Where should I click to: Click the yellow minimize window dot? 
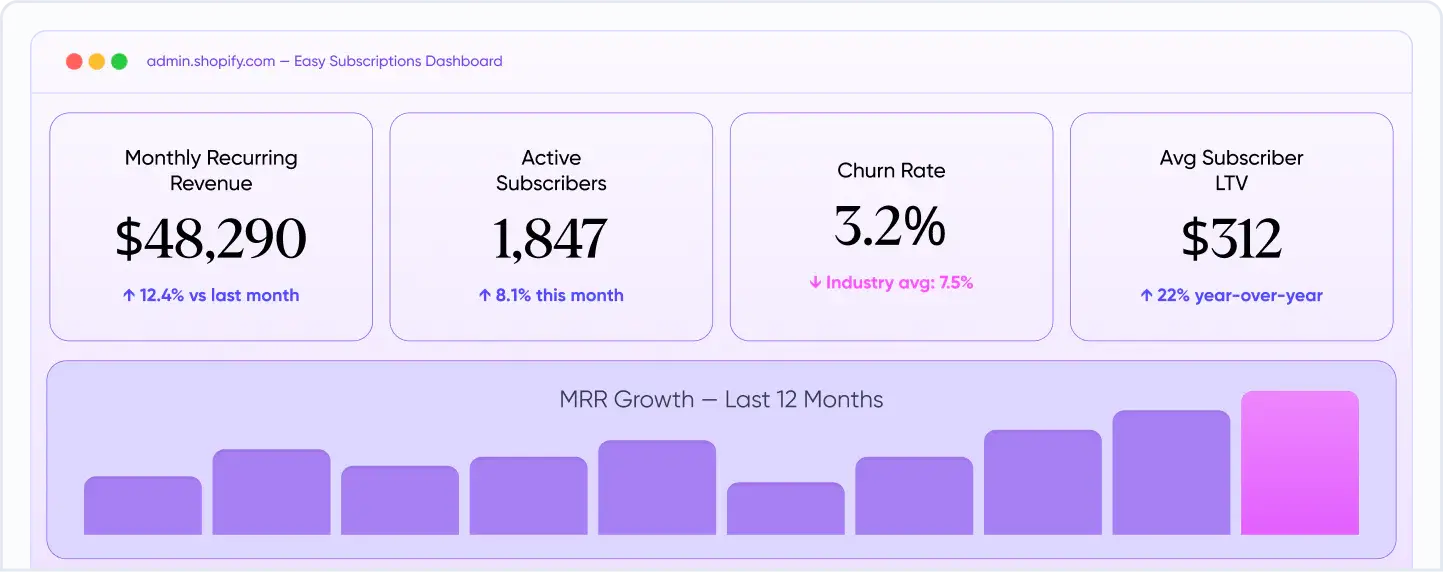tap(97, 61)
